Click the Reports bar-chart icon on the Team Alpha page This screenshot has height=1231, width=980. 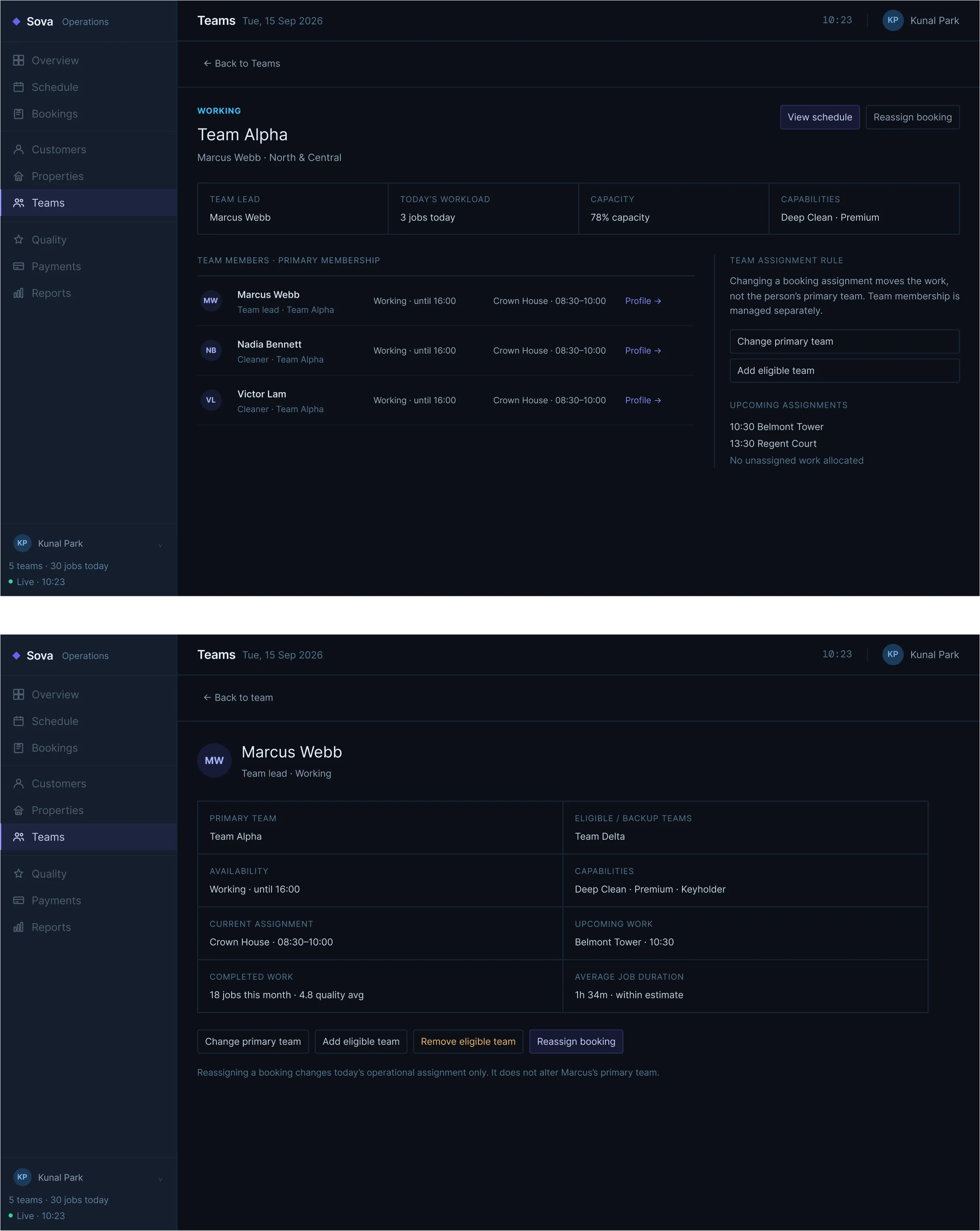[x=19, y=293]
